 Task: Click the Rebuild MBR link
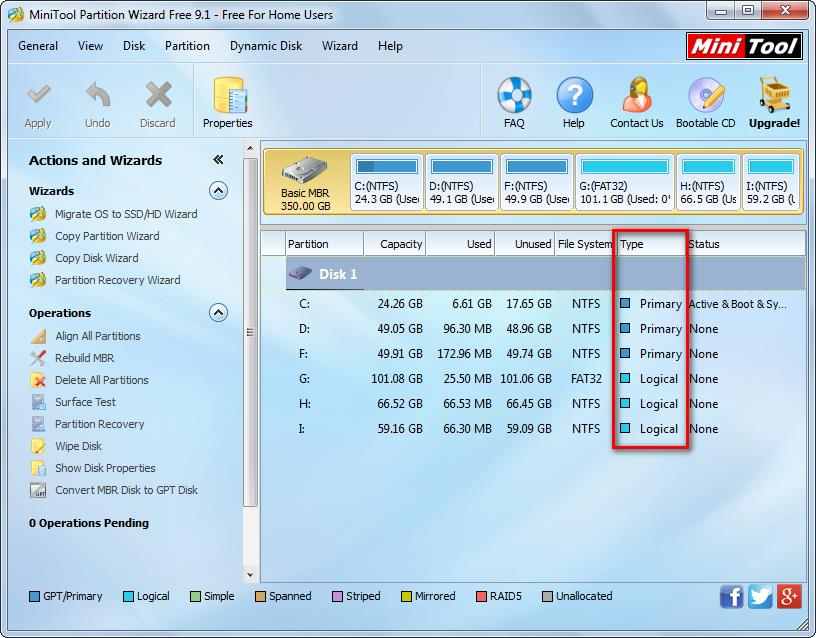click(x=84, y=358)
